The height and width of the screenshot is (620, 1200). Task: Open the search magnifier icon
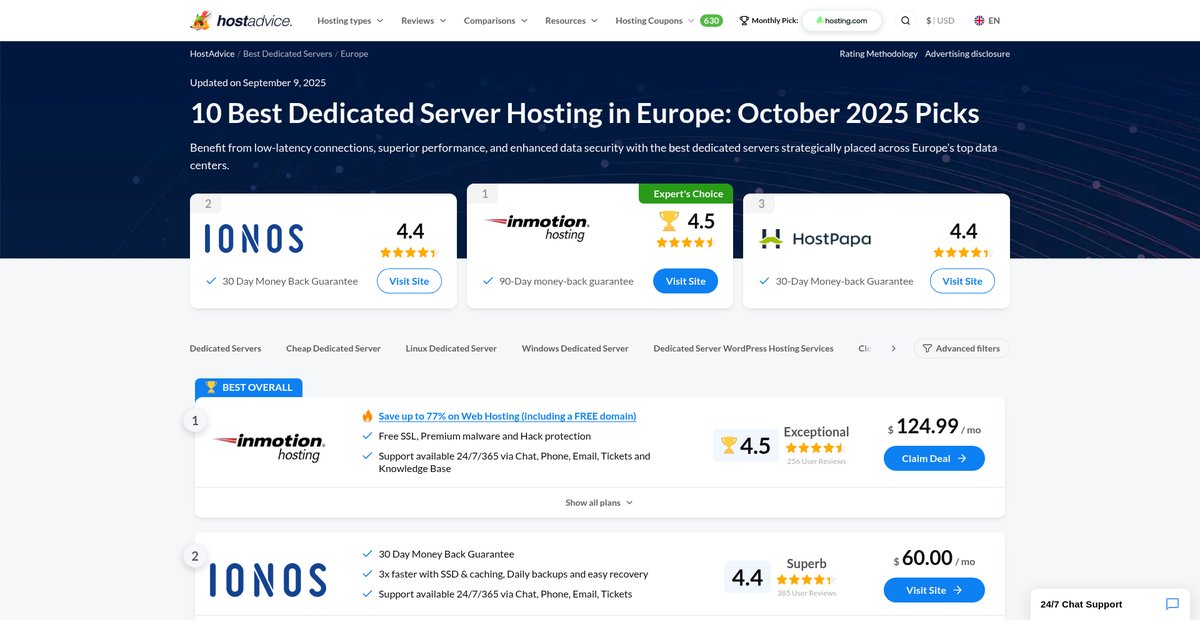pyautogui.click(x=905, y=20)
